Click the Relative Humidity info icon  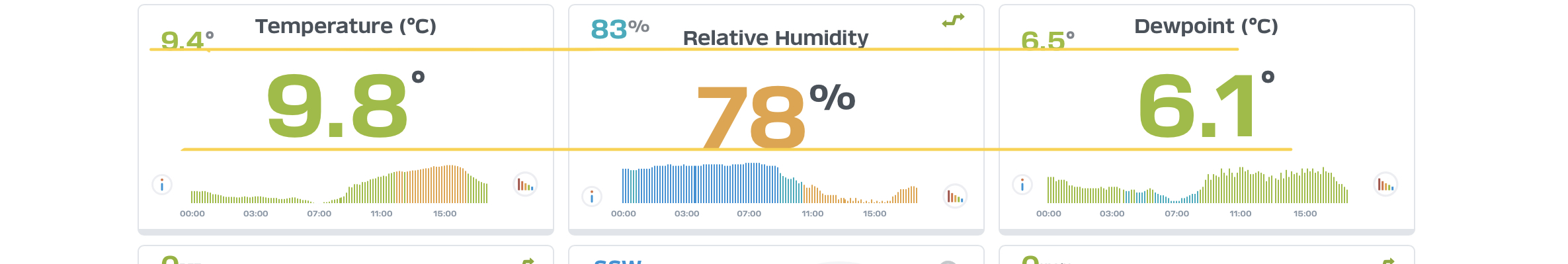592,197
